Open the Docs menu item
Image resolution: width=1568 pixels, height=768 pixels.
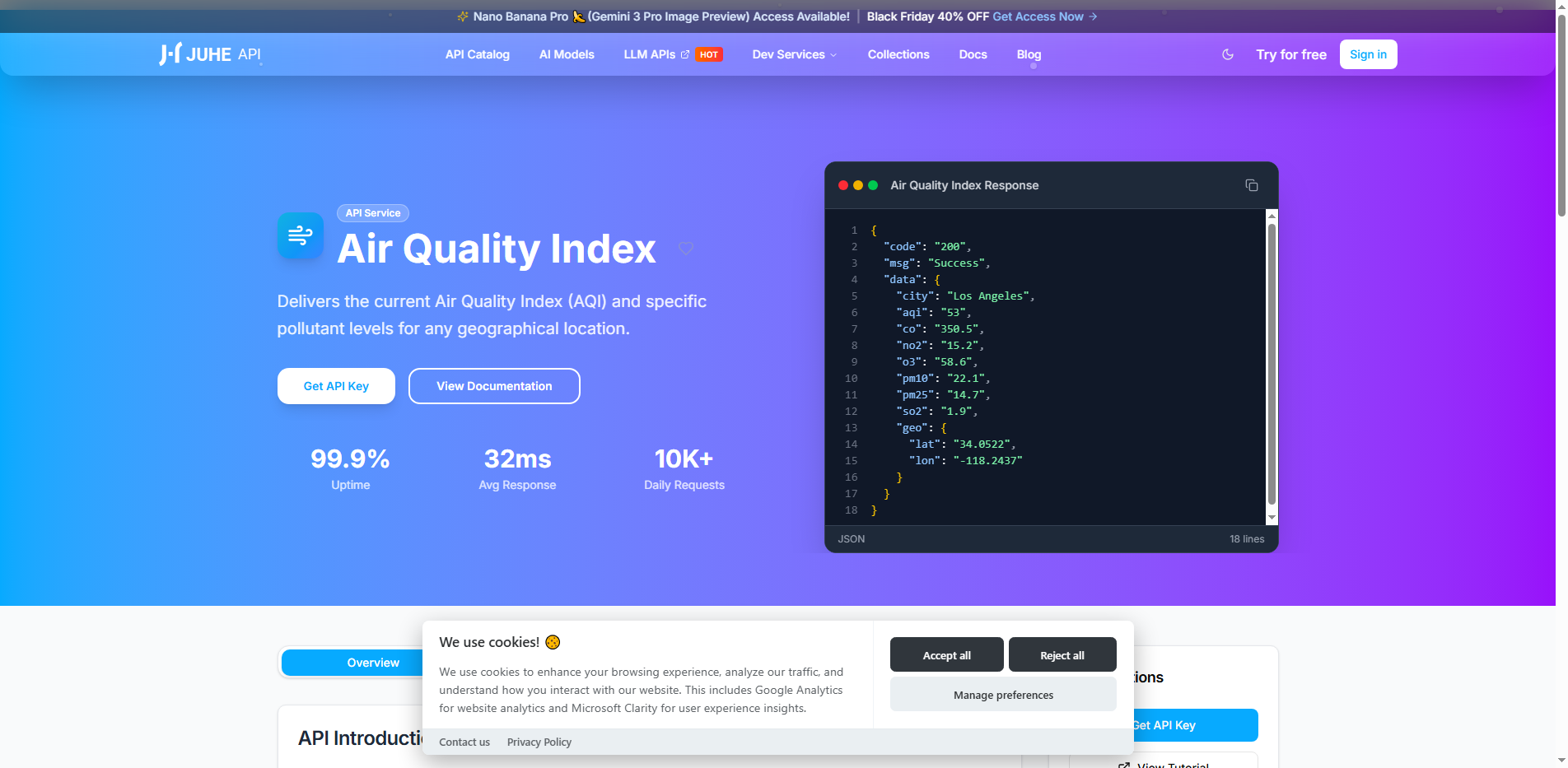(973, 54)
